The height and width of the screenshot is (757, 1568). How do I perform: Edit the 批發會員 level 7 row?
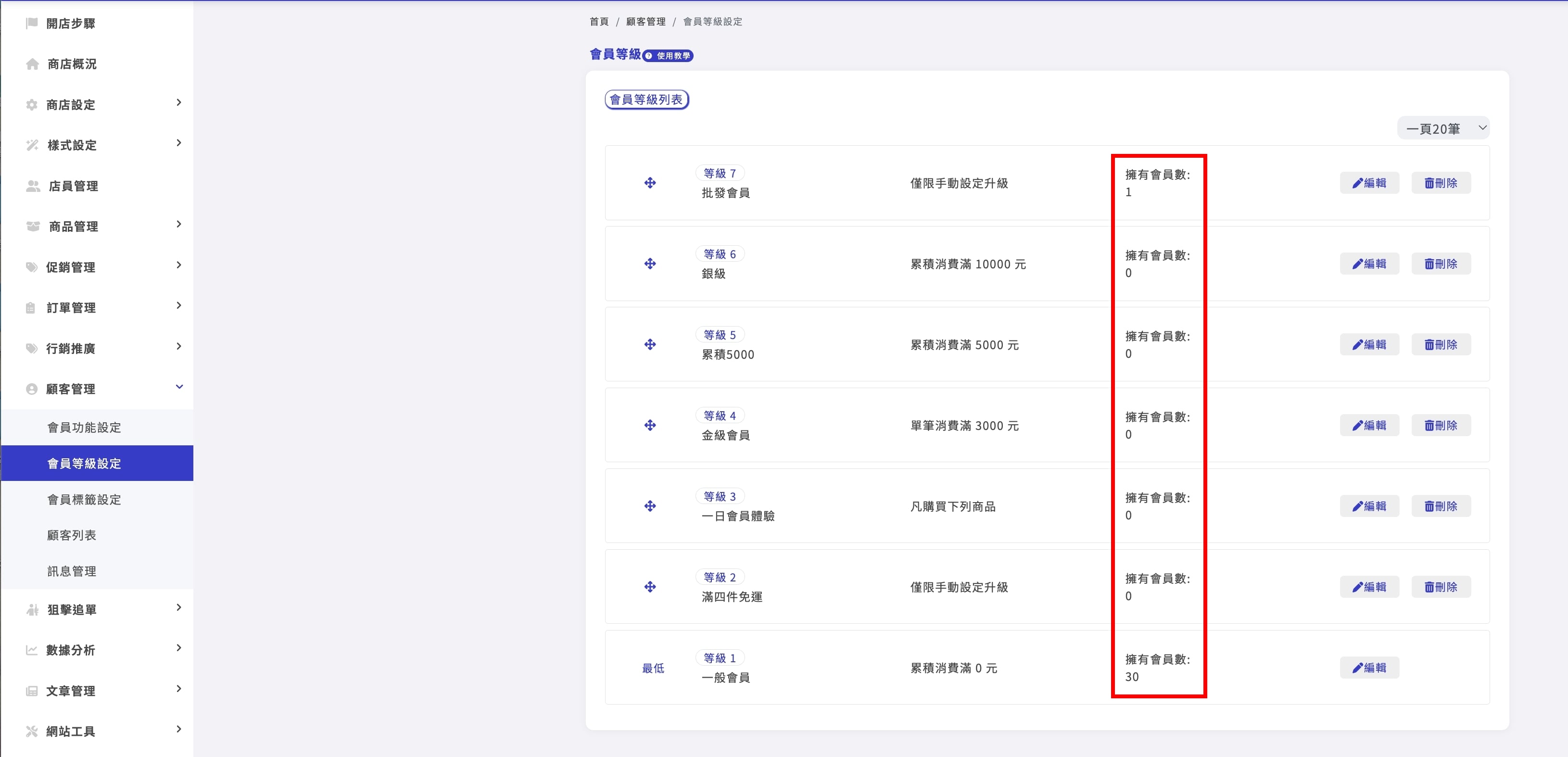point(1369,183)
